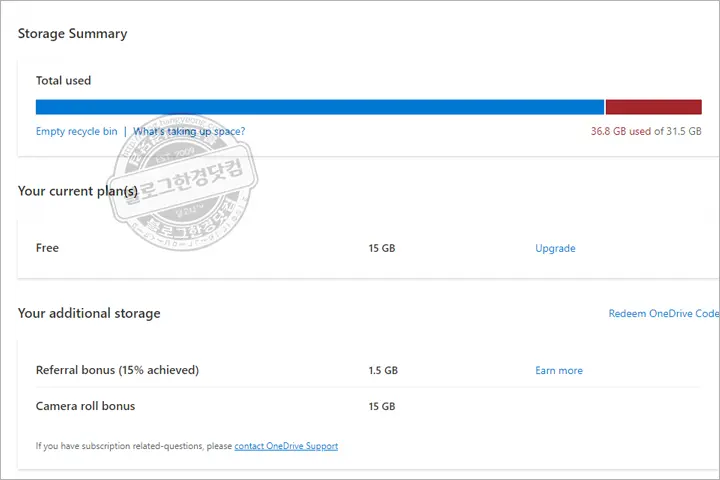Click Referral bonus (15% achieved) label
The image size is (720, 480).
coord(117,370)
